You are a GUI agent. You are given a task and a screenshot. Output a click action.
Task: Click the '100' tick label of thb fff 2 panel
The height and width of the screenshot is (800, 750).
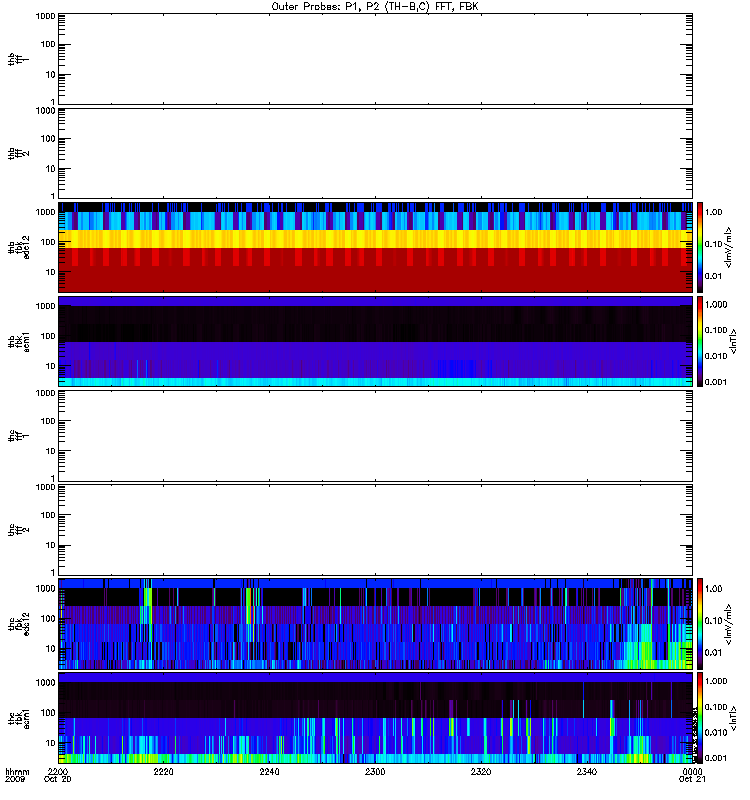(48, 139)
